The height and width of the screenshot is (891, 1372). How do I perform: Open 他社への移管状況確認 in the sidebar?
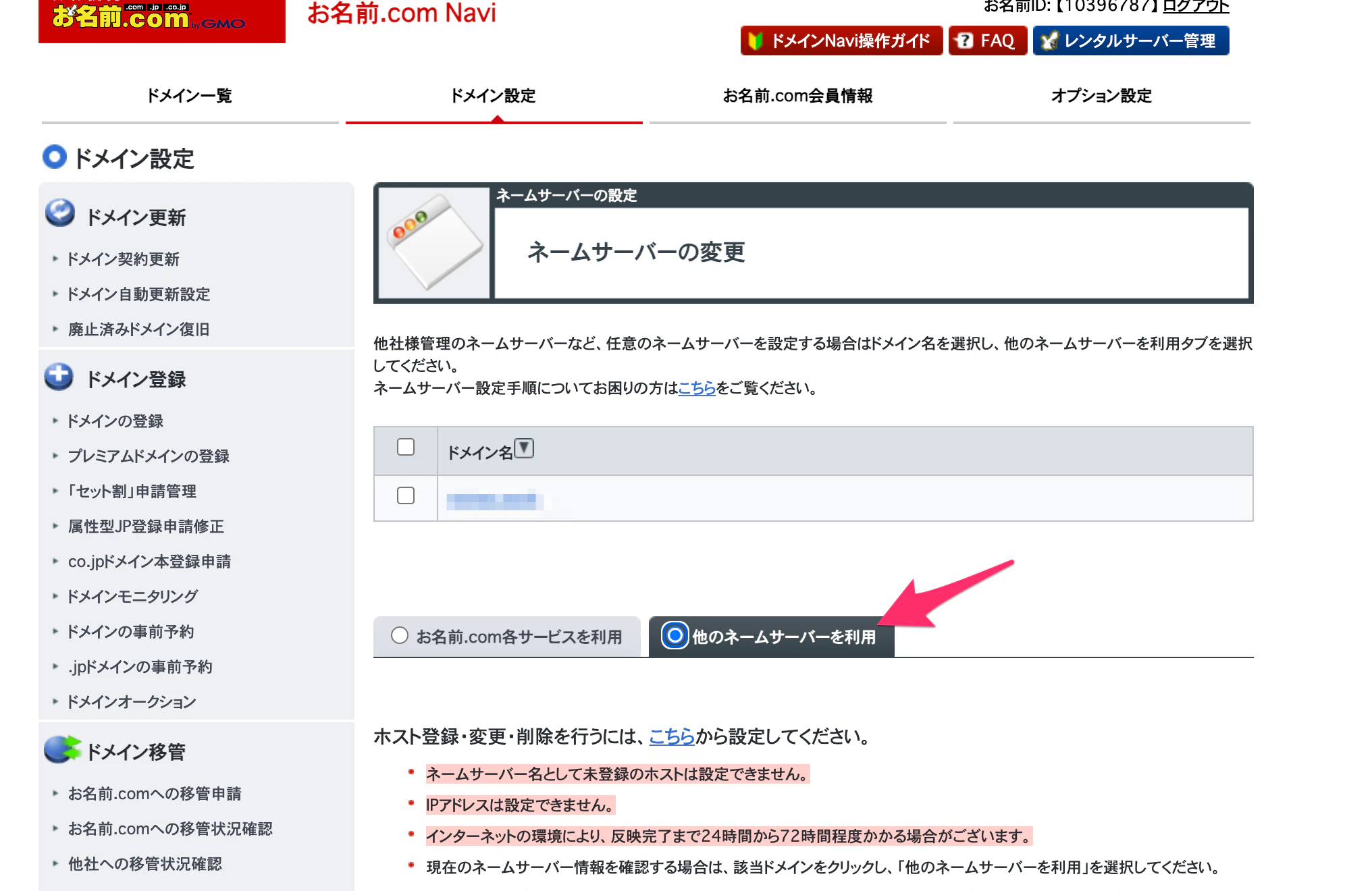pos(145,864)
